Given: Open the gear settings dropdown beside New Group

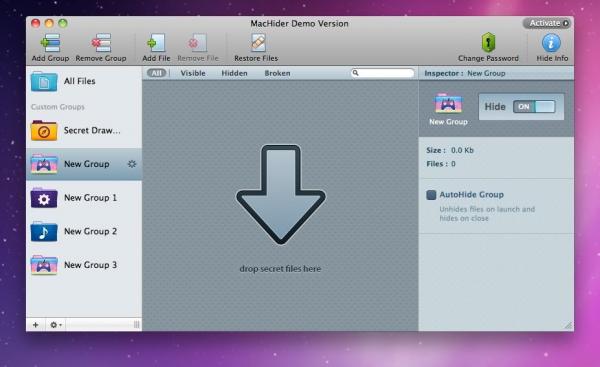Looking at the screenshot, I should click(132, 164).
